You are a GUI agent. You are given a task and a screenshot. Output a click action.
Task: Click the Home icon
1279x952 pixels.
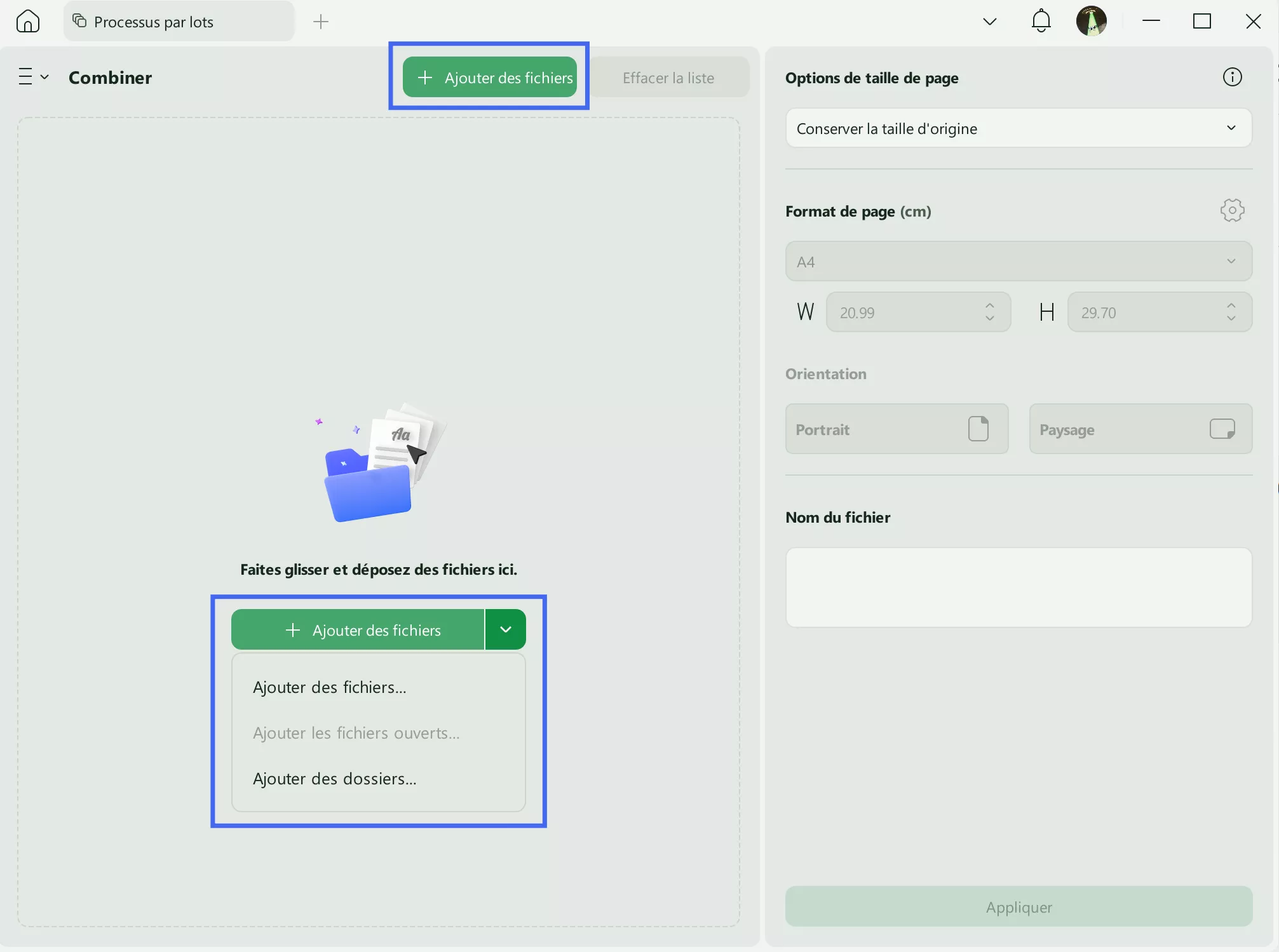[27, 22]
